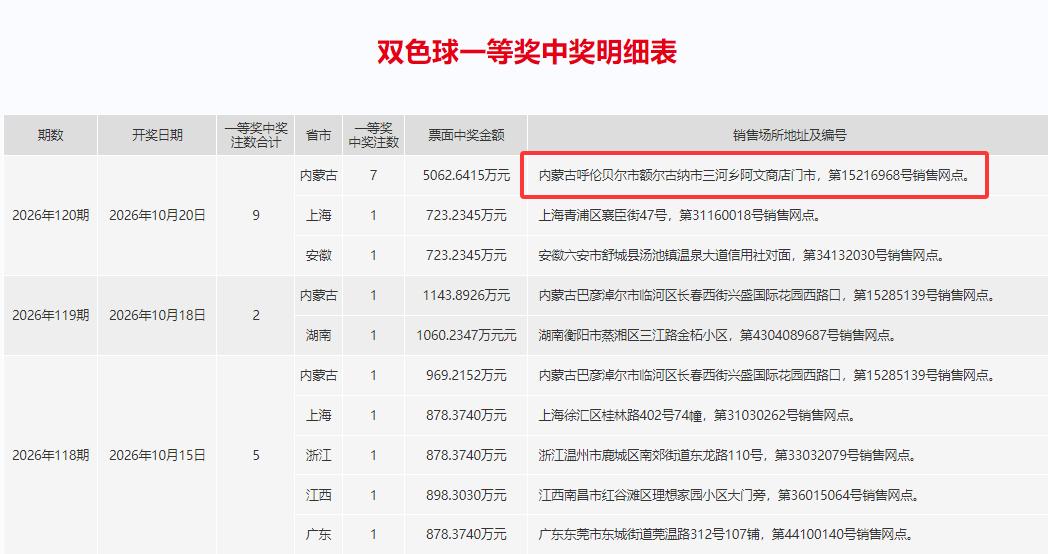1048x554 pixels.
Task: Click the address with outlet 第44100140号
Action: coord(726,535)
